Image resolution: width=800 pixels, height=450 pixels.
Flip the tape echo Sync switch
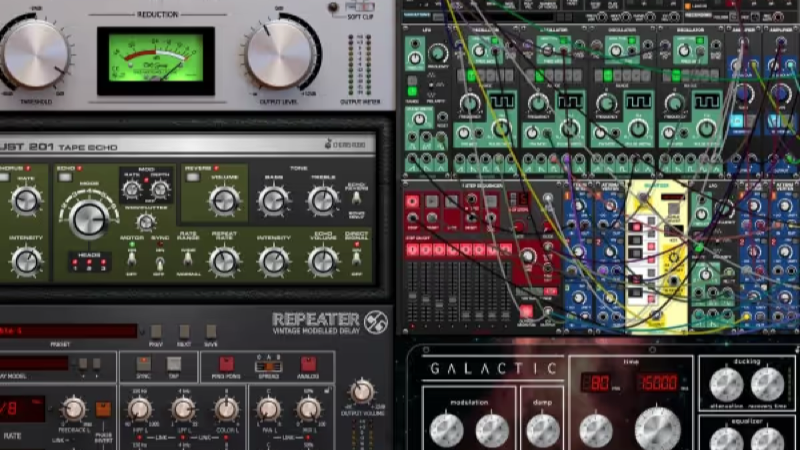(160, 263)
